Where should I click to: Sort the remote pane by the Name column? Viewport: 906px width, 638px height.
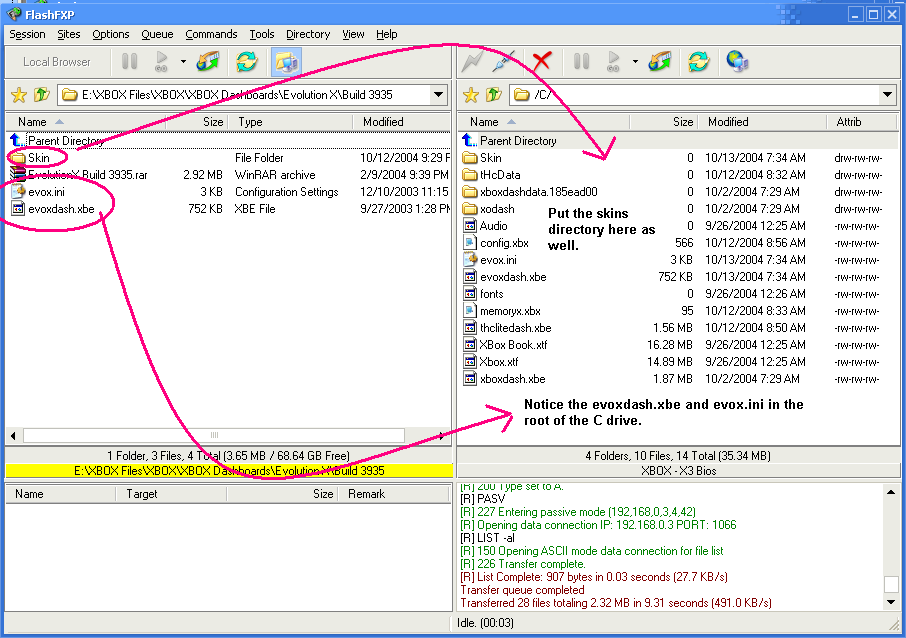[x=543, y=122]
